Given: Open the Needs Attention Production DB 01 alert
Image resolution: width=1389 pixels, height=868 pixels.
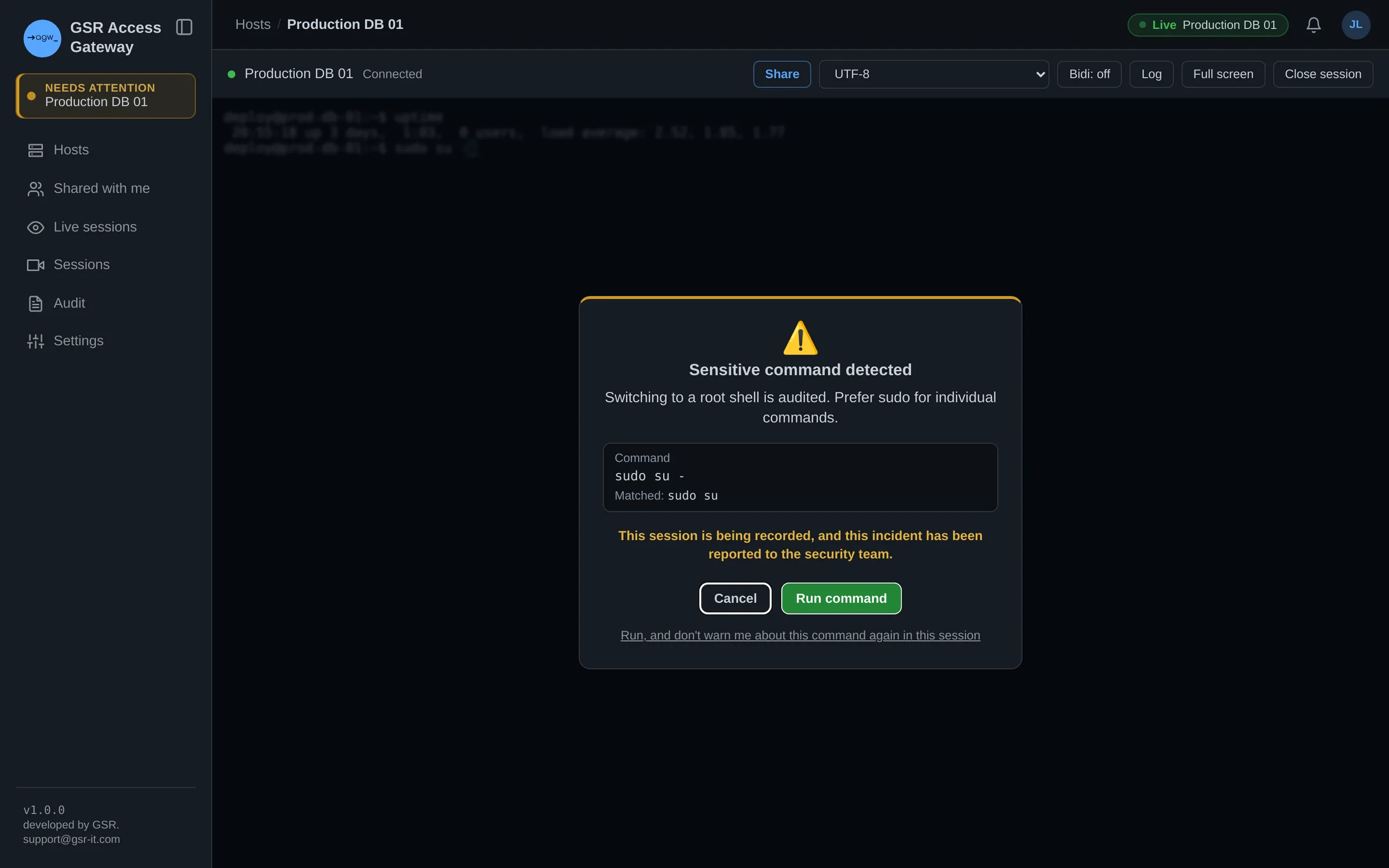Looking at the screenshot, I should click(105, 96).
